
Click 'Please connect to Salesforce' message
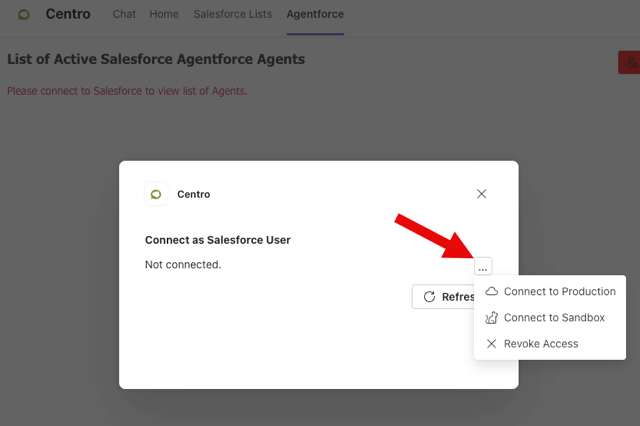point(127,91)
